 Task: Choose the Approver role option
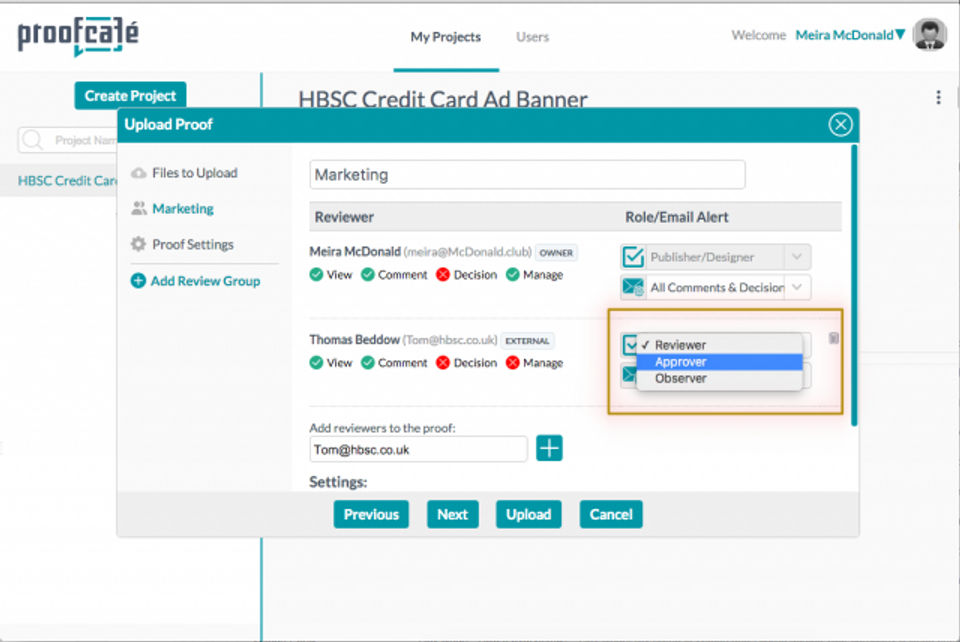click(719, 362)
